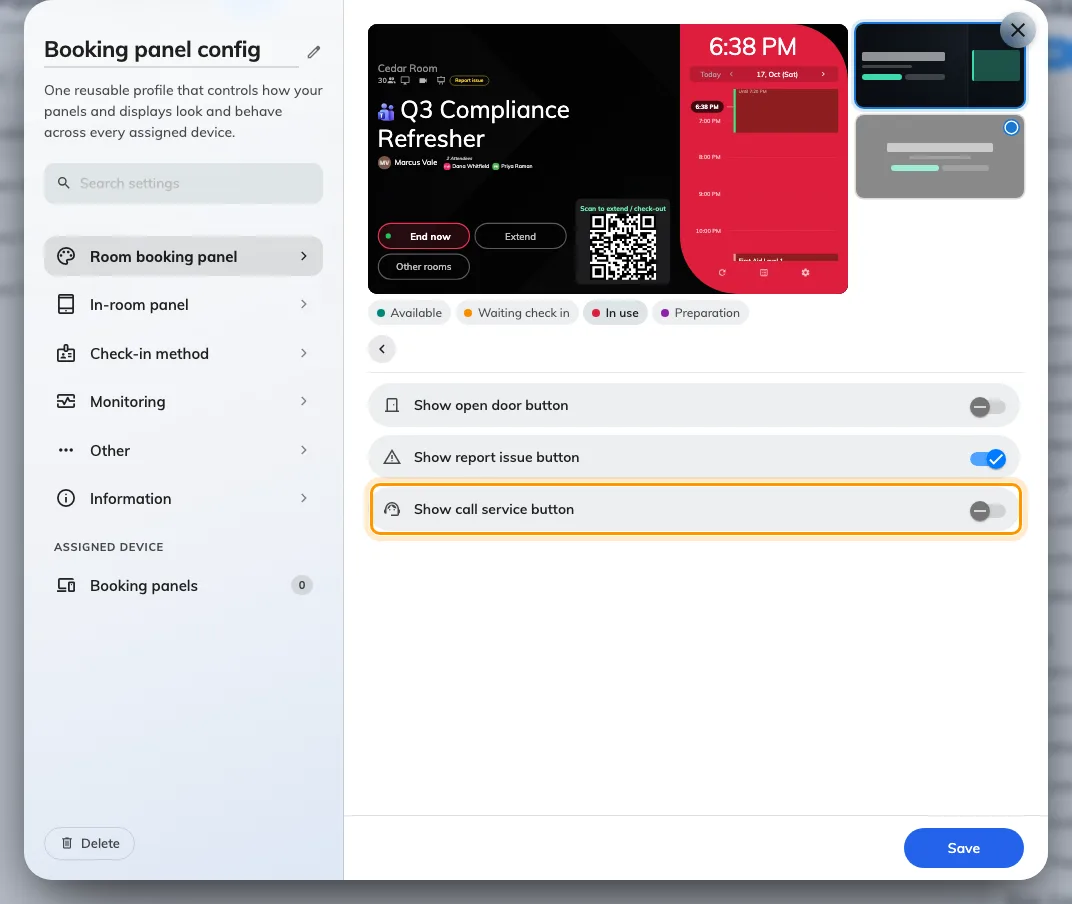1072x904 pixels.
Task: Click the badge icon beside Check-in method
Action: (x=66, y=354)
